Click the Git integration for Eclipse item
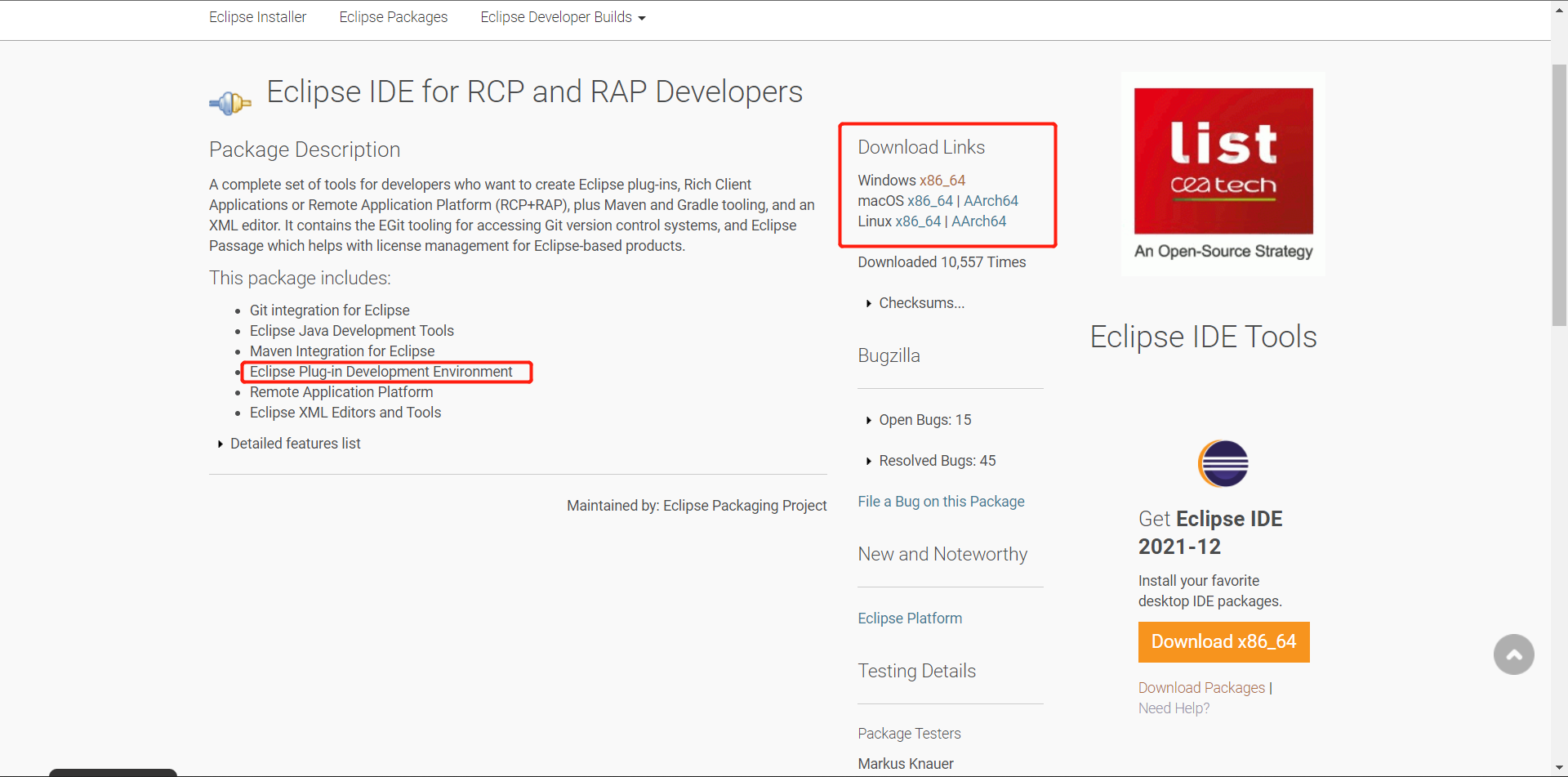The width and height of the screenshot is (1568, 777). click(x=330, y=310)
